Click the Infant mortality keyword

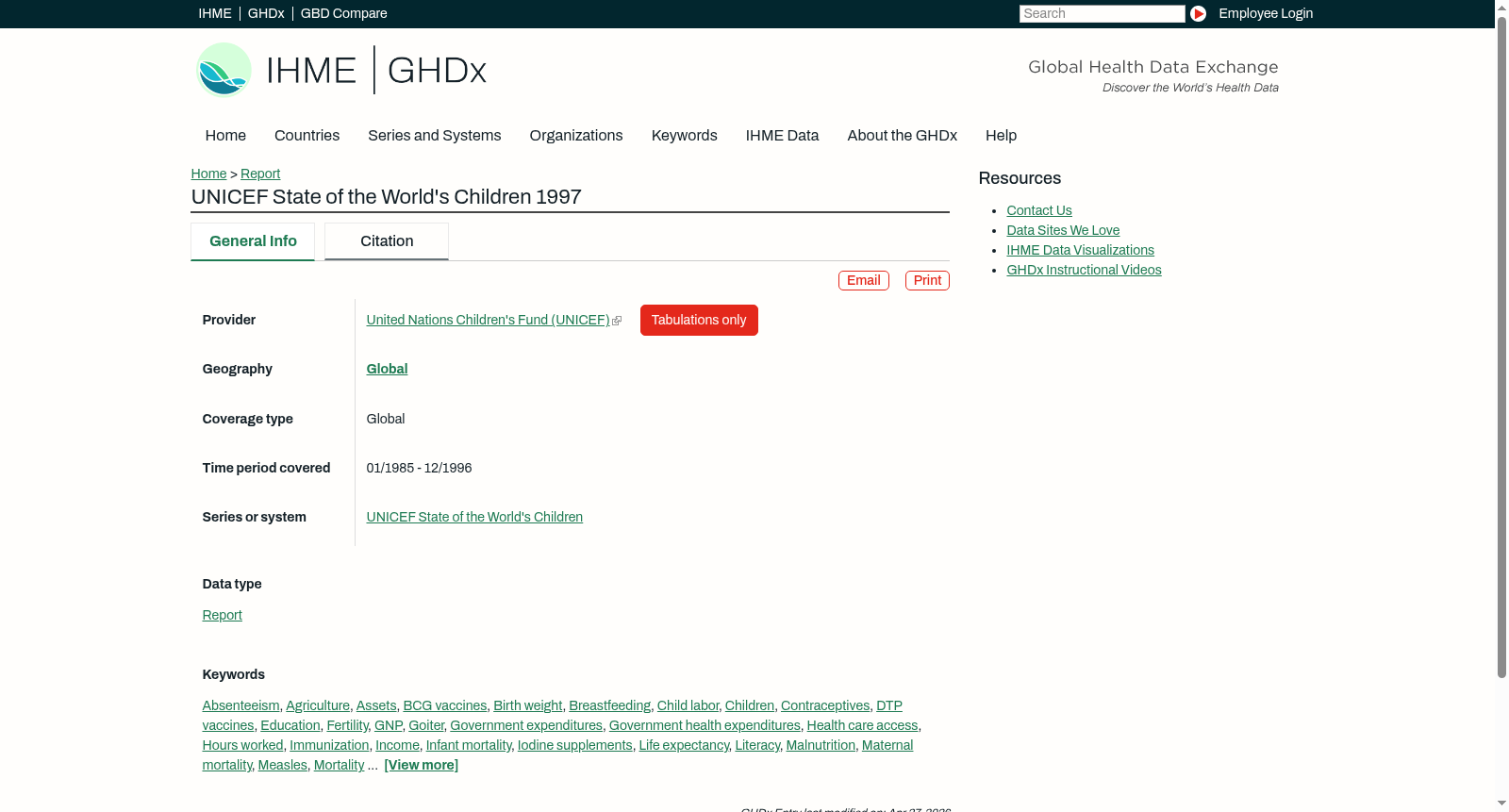469,745
